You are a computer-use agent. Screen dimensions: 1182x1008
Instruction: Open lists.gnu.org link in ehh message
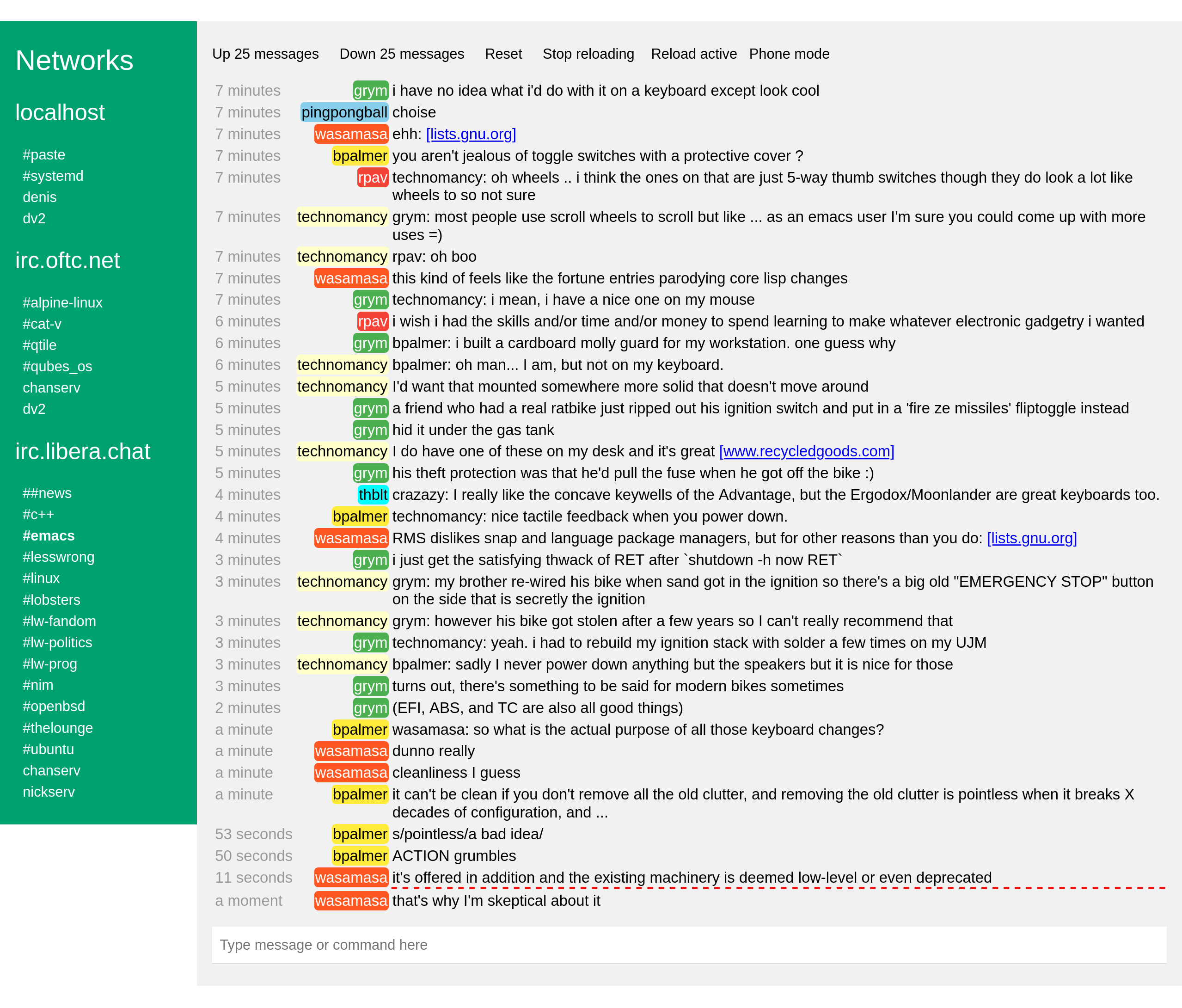471,134
